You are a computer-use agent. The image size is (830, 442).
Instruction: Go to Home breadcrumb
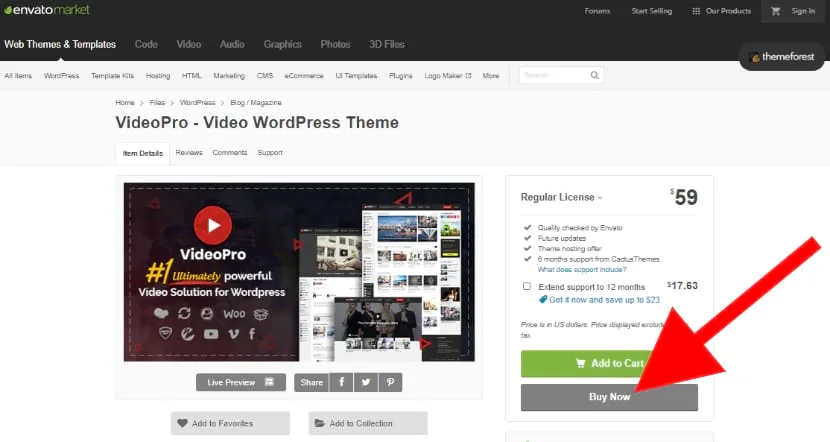point(125,103)
